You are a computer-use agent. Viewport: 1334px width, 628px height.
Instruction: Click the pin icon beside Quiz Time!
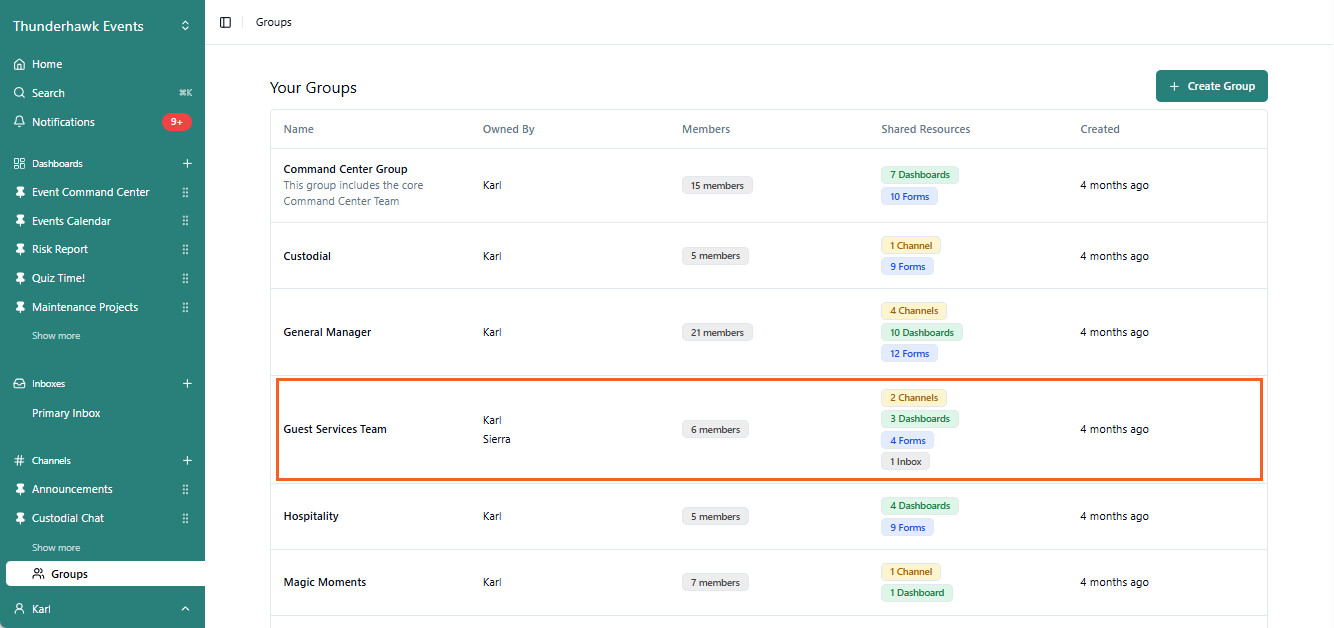(x=19, y=278)
